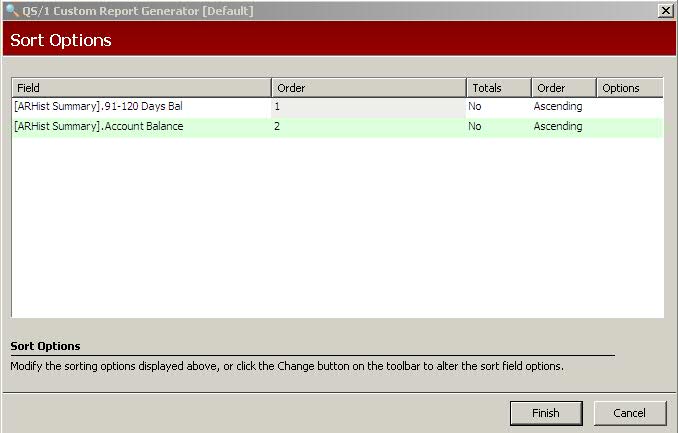The height and width of the screenshot is (433, 678).
Task: Click the Cancel button
Action: pos(630,413)
